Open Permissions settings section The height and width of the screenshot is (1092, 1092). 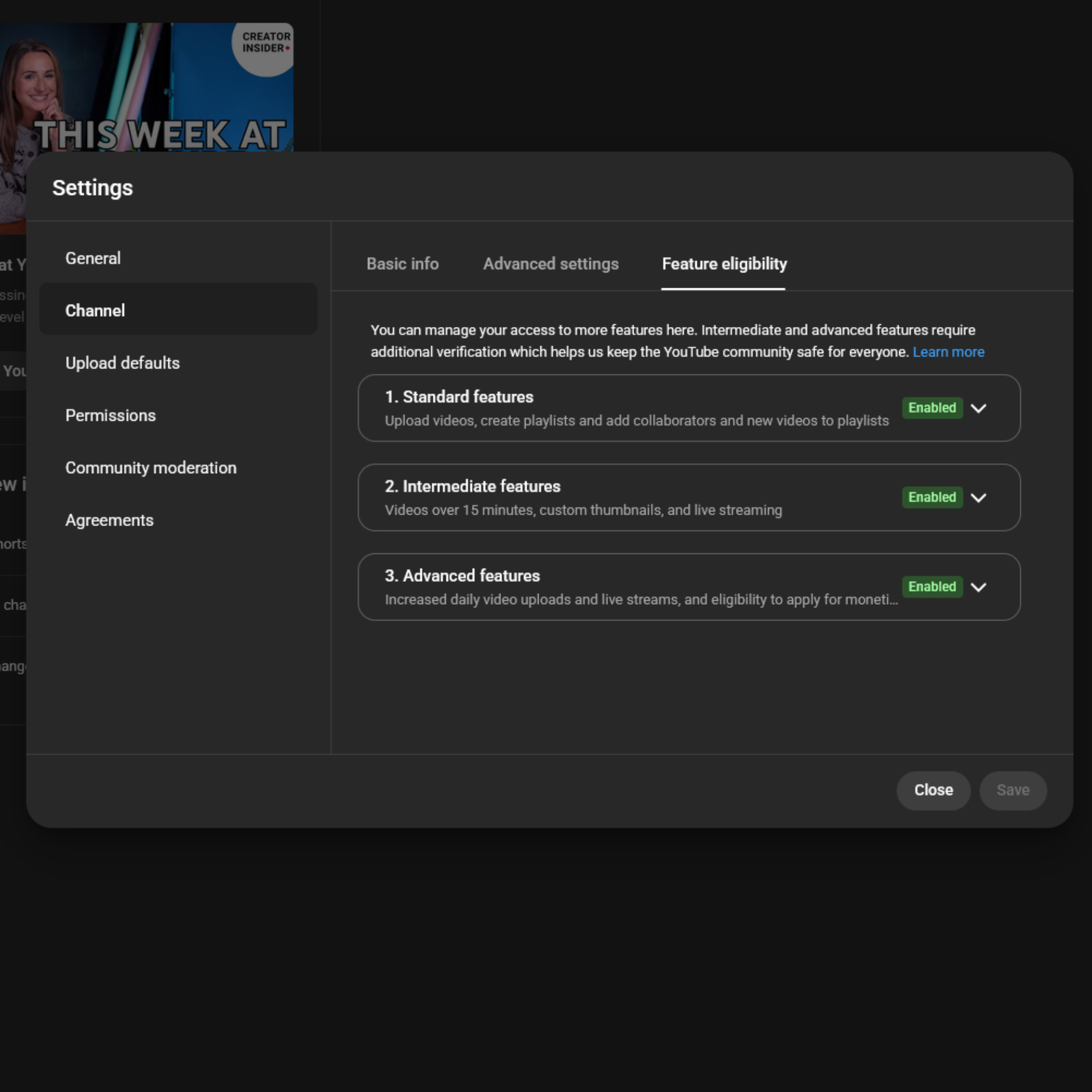coord(110,415)
